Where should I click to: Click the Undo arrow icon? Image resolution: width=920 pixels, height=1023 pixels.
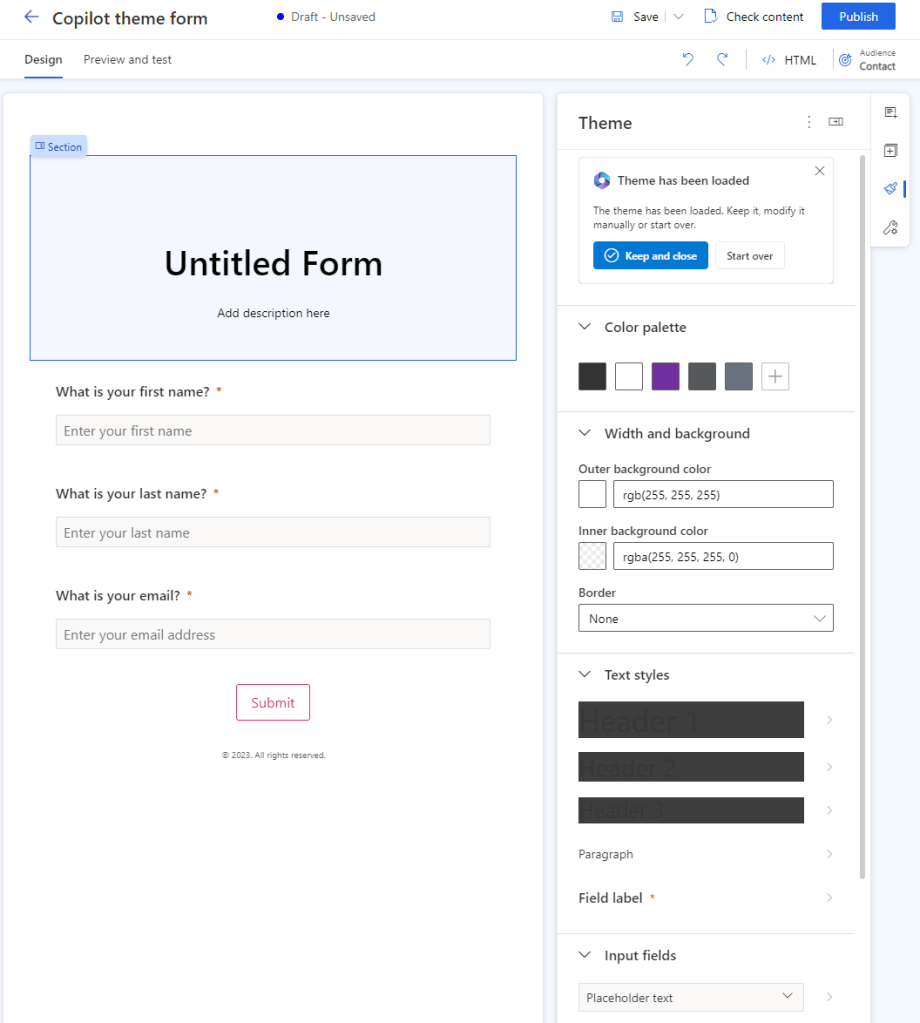[x=687, y=60]
